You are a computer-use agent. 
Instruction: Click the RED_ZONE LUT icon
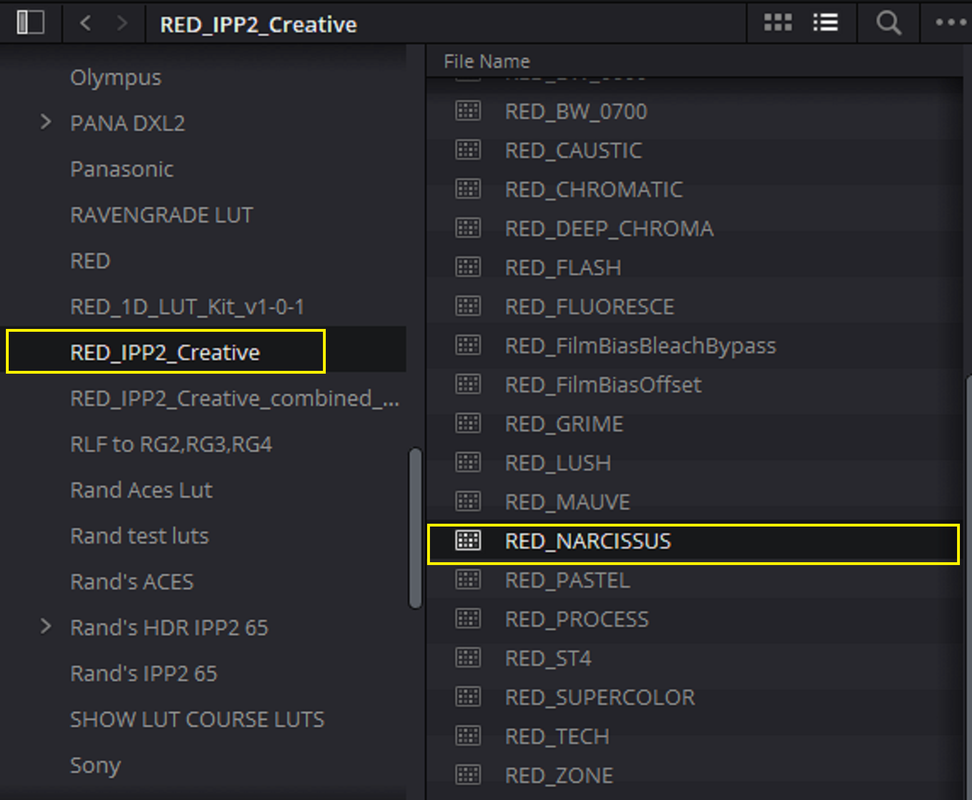pyautogui.click(x=468, y=775)
